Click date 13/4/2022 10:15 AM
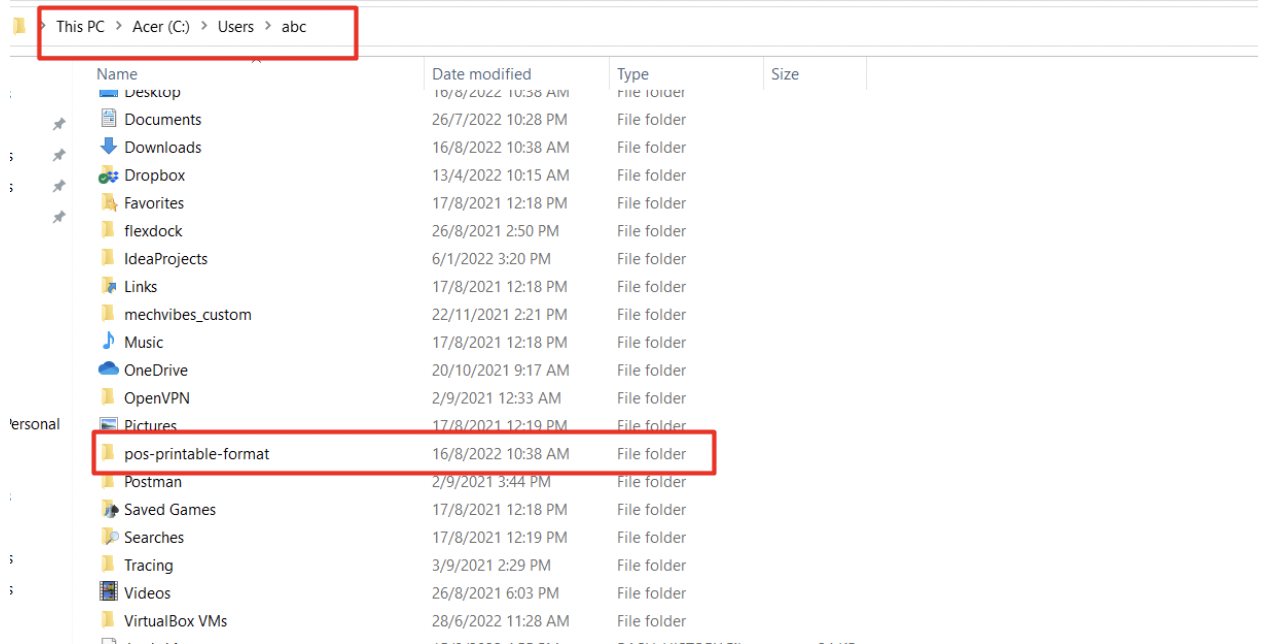Screen dimensions: 1270x644 pos(500,175)
